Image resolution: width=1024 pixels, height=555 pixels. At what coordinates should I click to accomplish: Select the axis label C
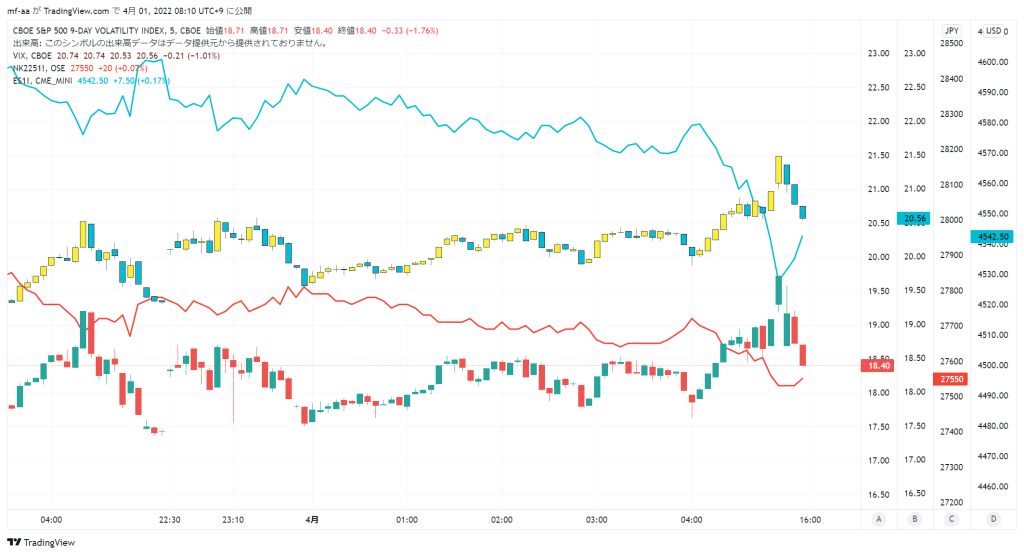point(952,519)
